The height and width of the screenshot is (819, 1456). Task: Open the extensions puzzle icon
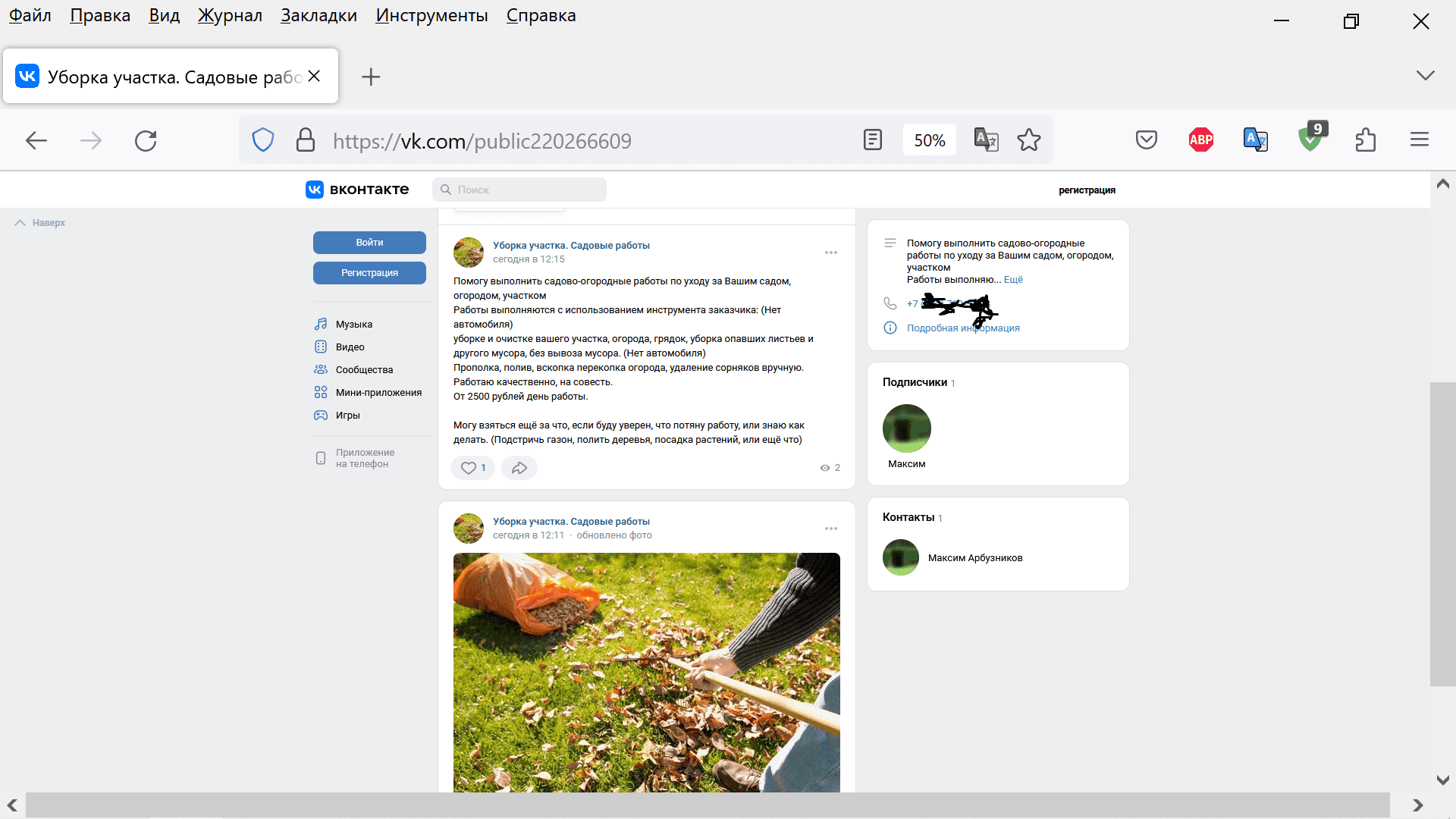pos(1365,140)
